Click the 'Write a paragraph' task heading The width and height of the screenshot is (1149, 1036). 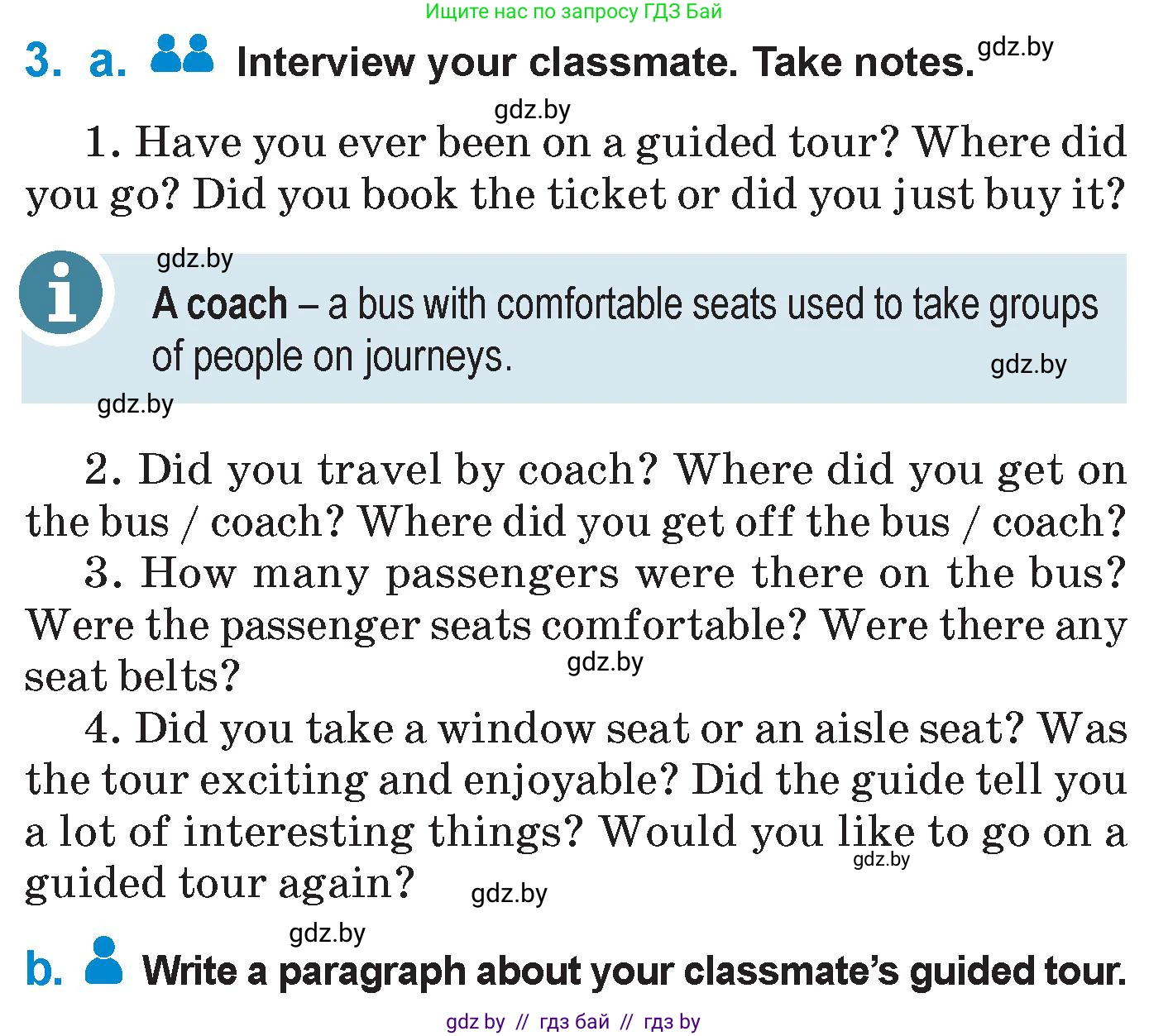point(634,971)
